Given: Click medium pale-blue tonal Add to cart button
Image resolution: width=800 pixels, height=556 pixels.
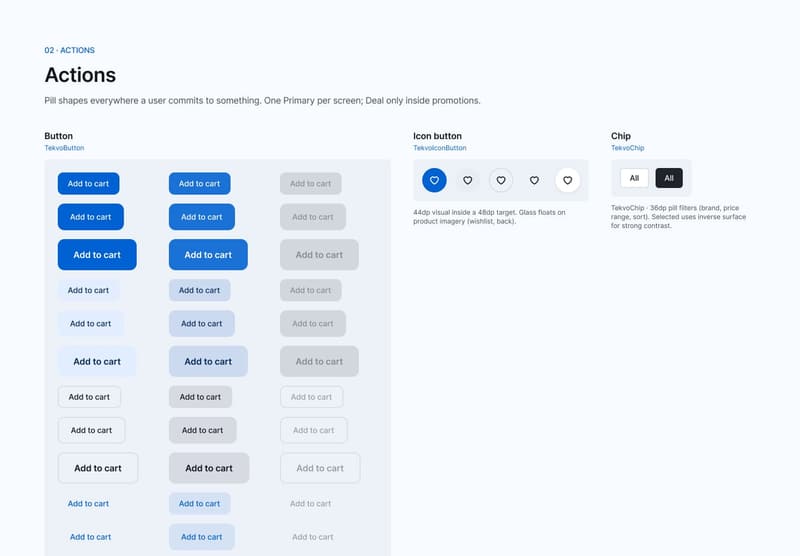Looking at the screenshot, I should coord(90,323).
